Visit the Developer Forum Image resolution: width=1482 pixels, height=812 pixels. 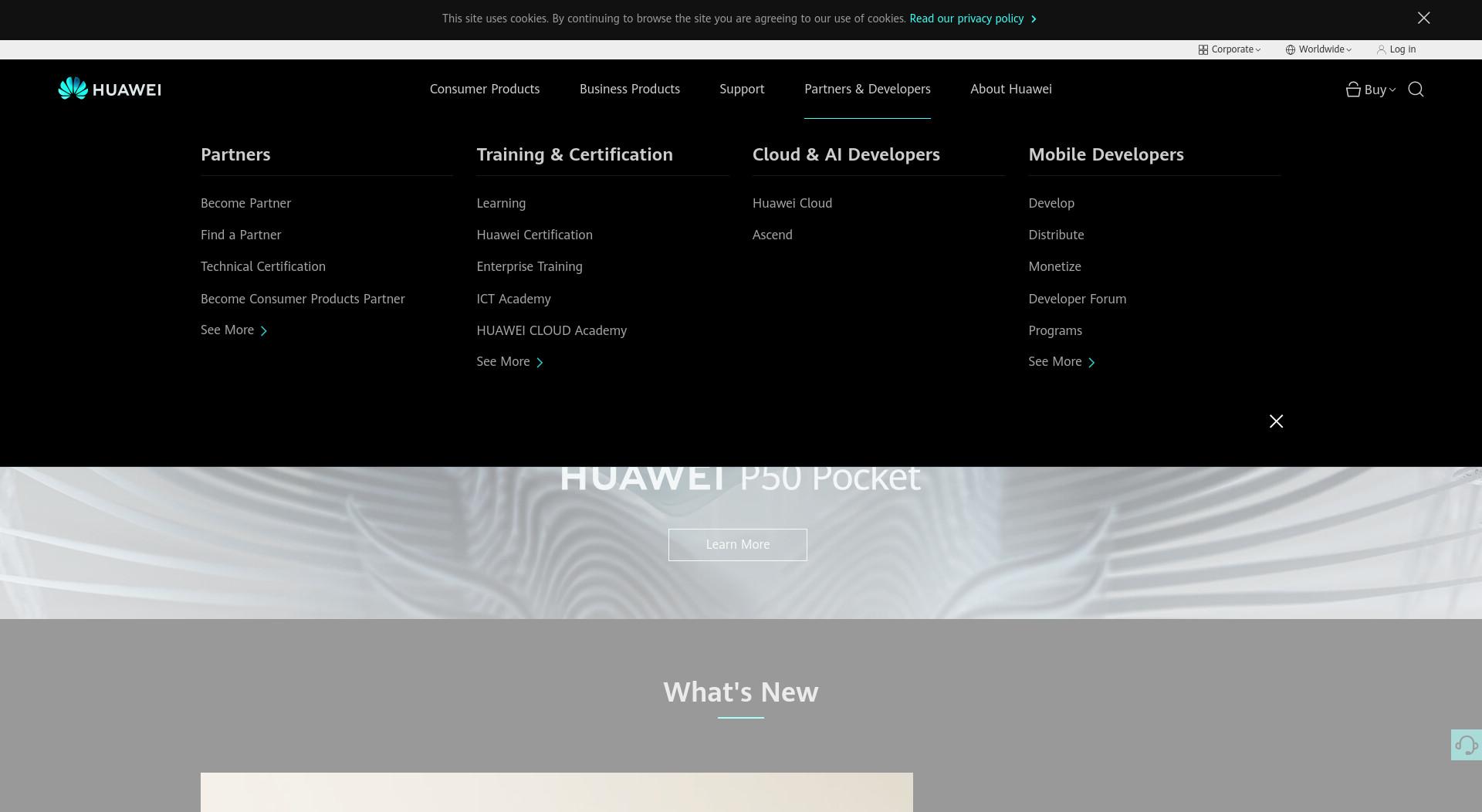(1077, 299)
